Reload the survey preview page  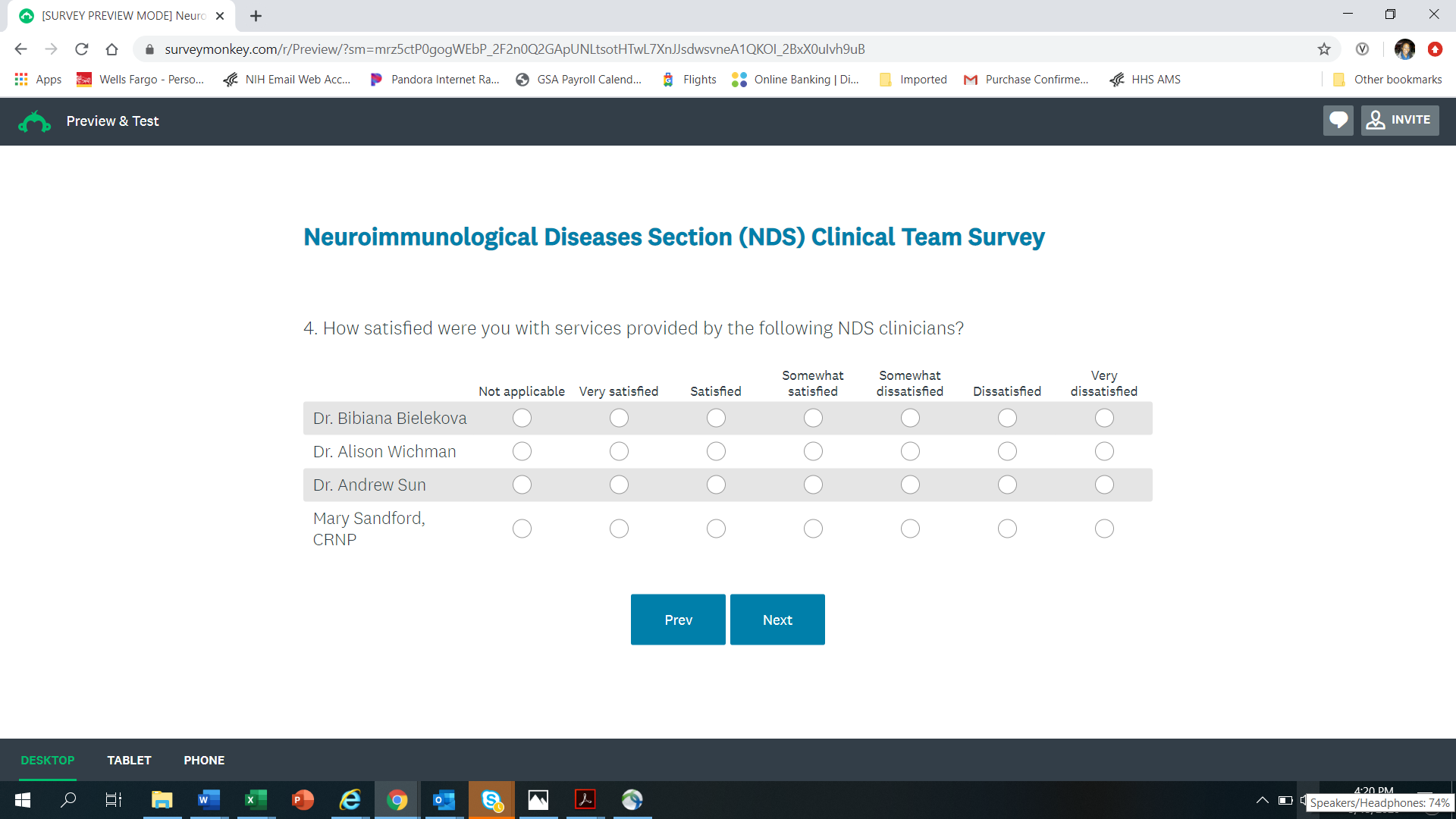(82, 49)
